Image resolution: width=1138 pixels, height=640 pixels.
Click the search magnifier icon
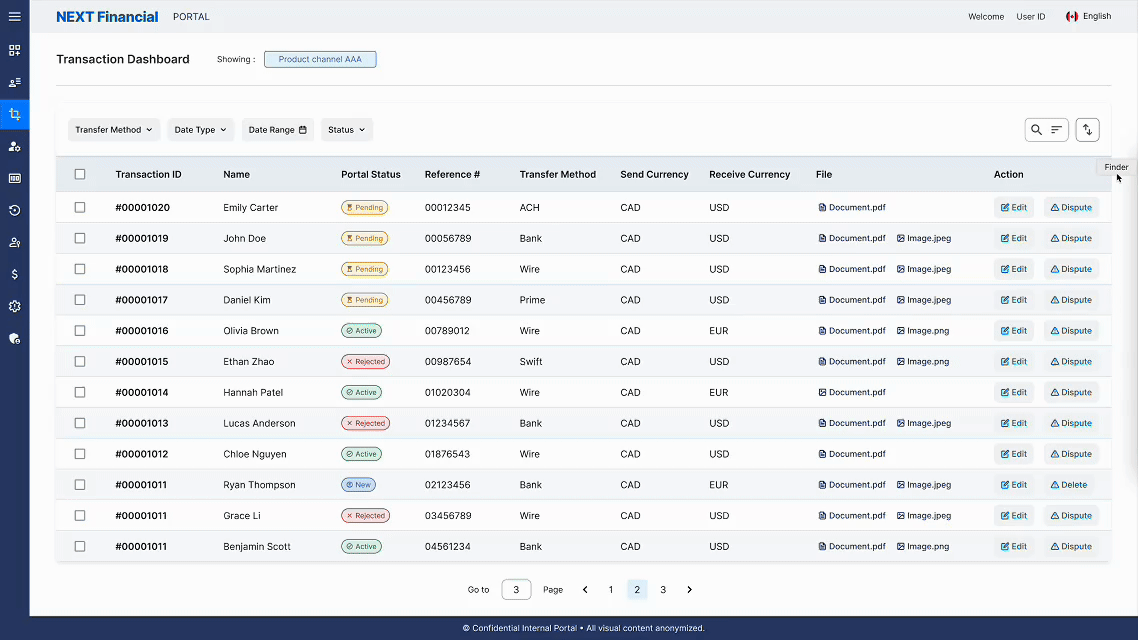(1036, 130)
